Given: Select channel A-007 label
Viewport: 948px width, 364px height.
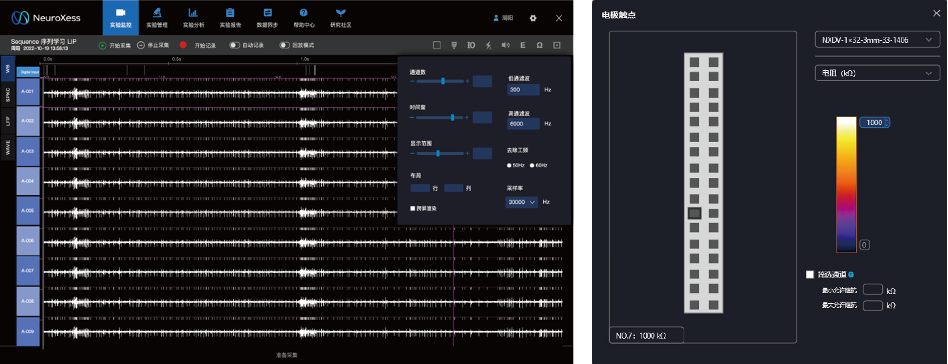Looking at the screenshot, I should (x=28, y=270).
